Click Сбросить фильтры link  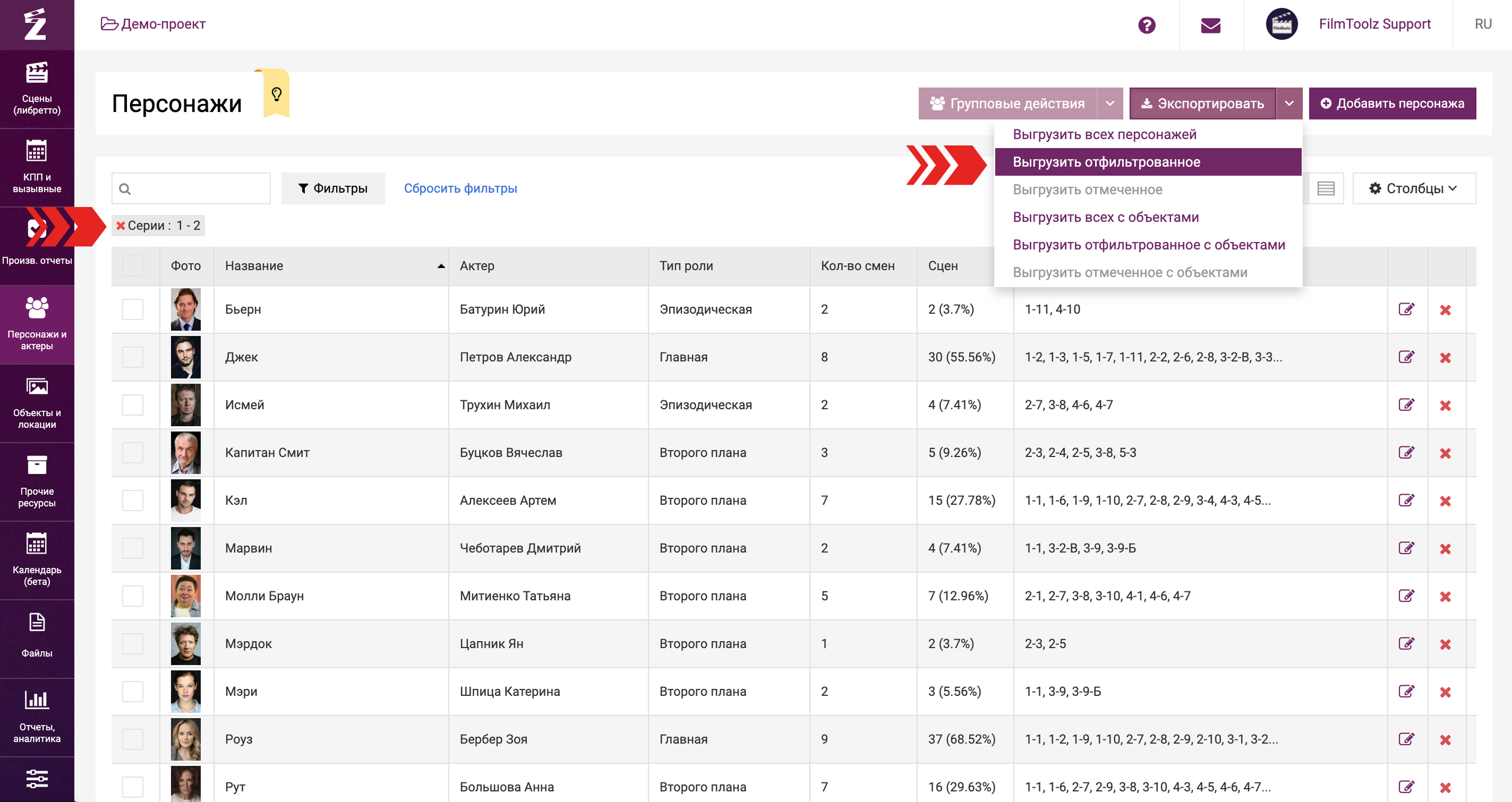tap(460, 188)
